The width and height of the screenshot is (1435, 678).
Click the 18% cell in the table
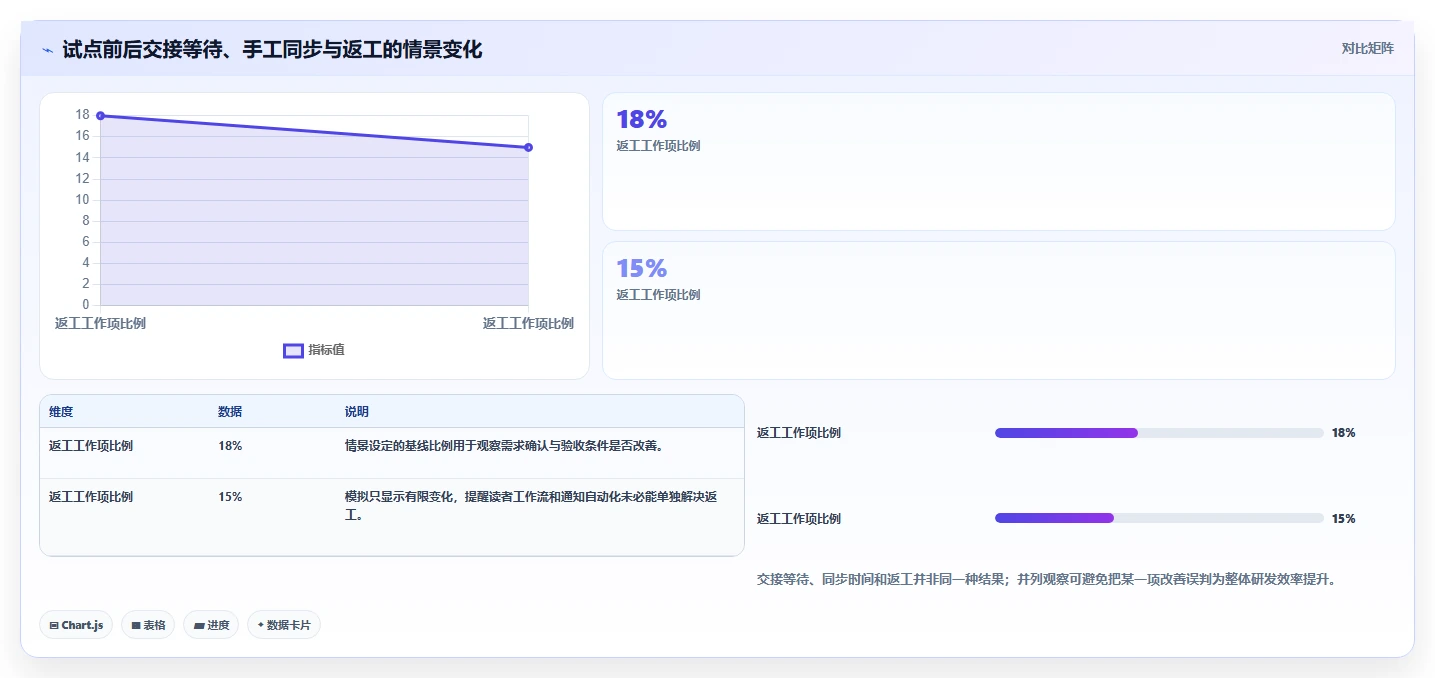[x=230, y=446]
